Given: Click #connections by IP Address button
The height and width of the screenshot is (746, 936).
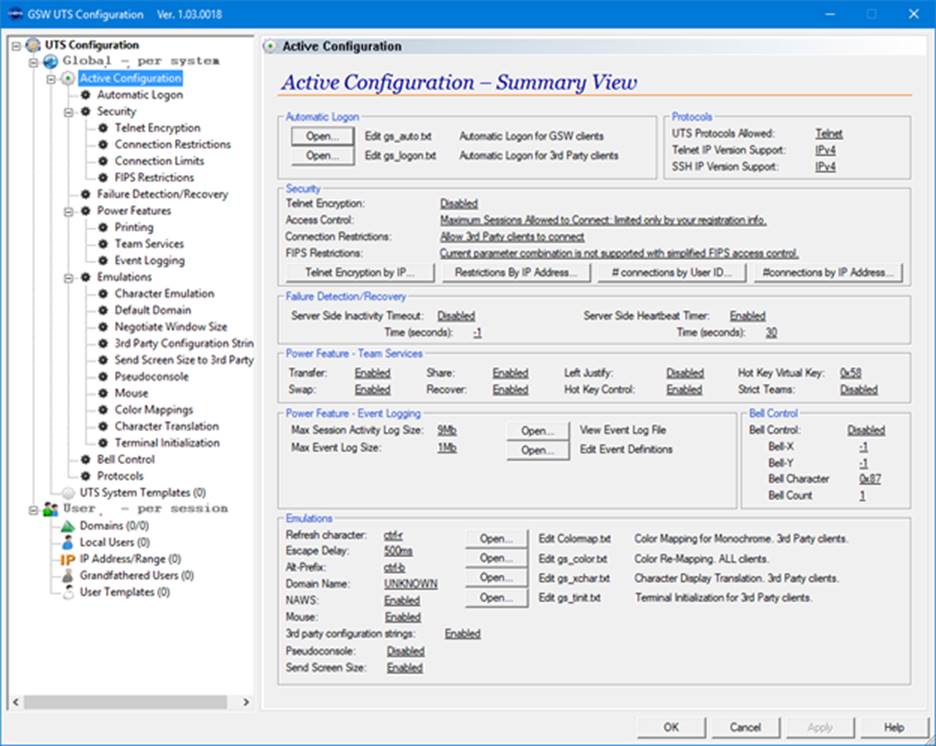Looking at the screenshot, I should (829, 273).
